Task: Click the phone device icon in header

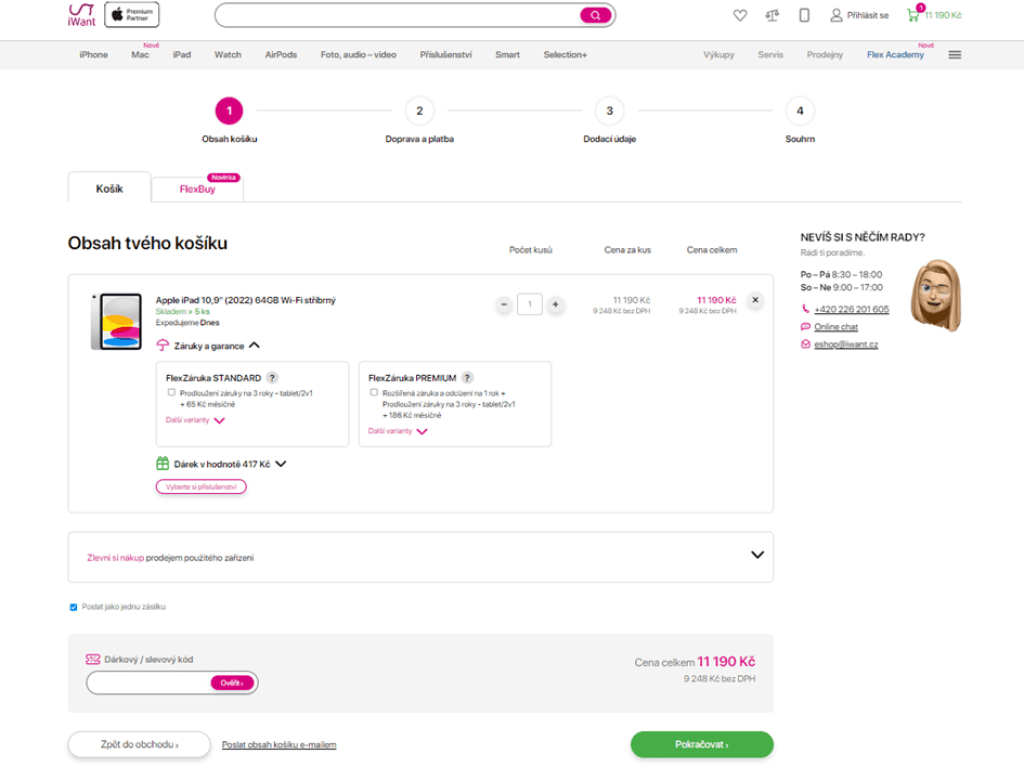Action: pos(805,15)
